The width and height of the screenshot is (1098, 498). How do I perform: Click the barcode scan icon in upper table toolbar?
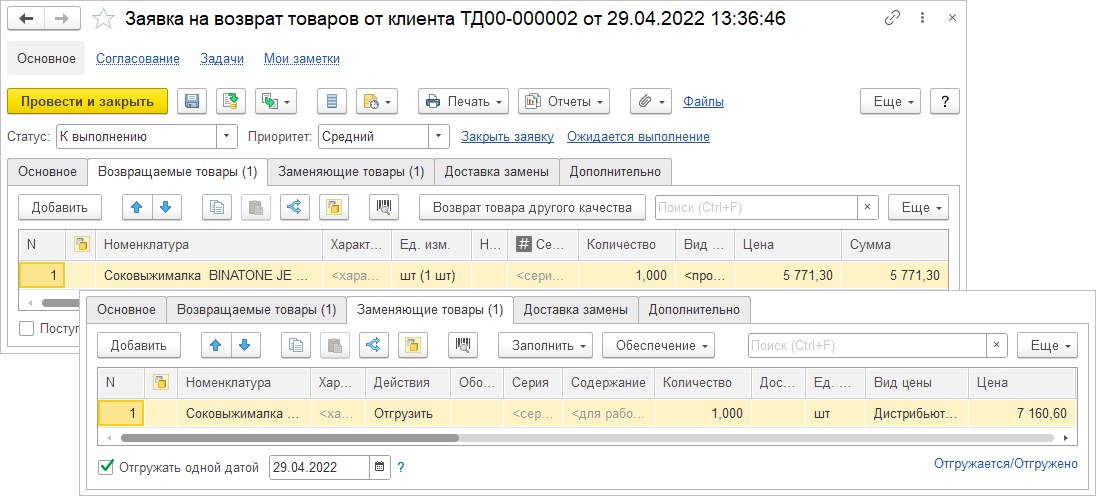tap(383, 207)
